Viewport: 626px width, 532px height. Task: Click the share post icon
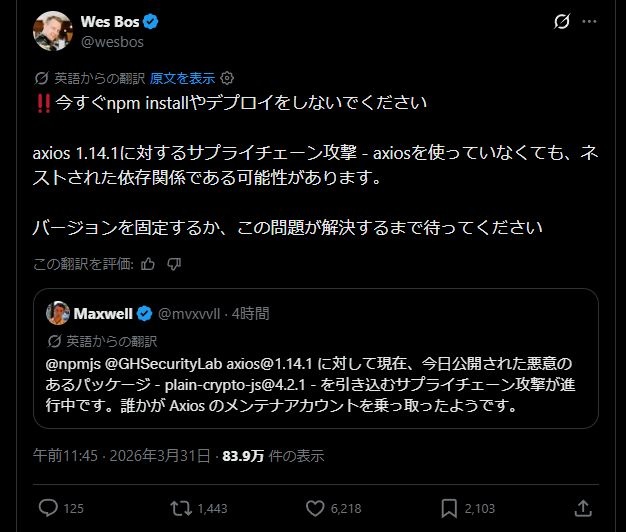[x=587, y=508]
